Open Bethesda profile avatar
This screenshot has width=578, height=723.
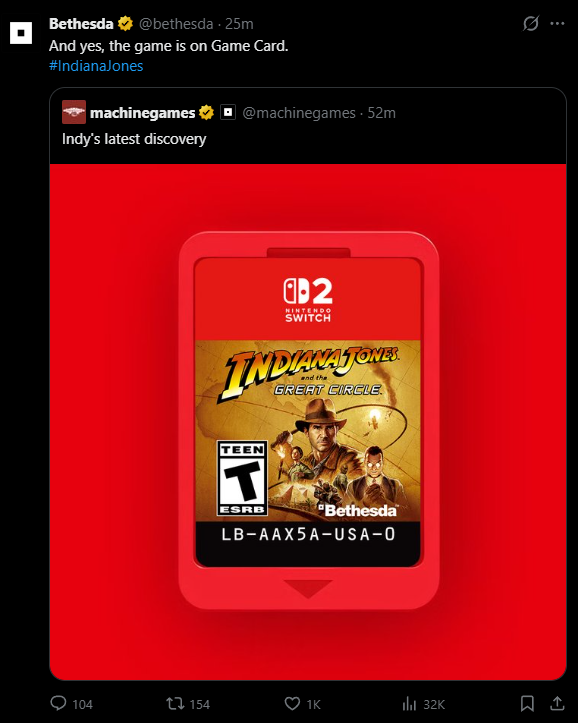point(21,33)
